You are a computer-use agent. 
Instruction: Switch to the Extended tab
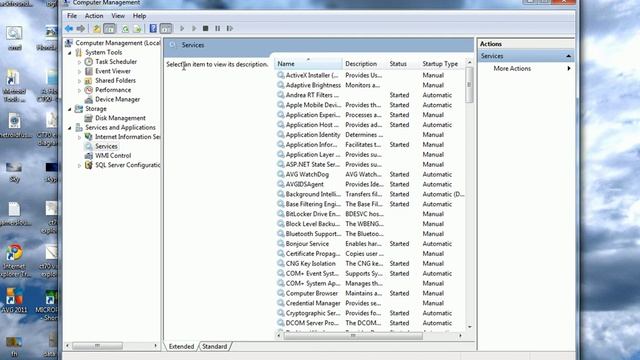(x=181, y=346)
